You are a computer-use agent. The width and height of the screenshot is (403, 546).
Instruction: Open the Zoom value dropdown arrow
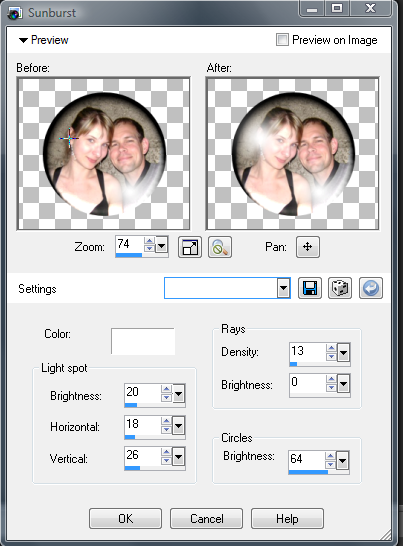coord(161,245)
